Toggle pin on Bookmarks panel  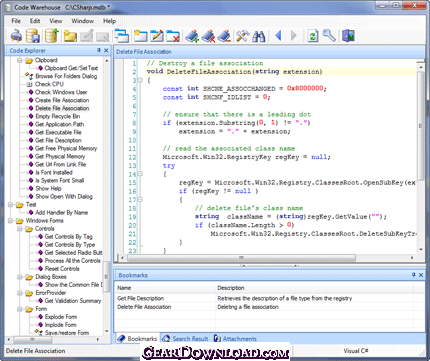[x=413, y=275]
